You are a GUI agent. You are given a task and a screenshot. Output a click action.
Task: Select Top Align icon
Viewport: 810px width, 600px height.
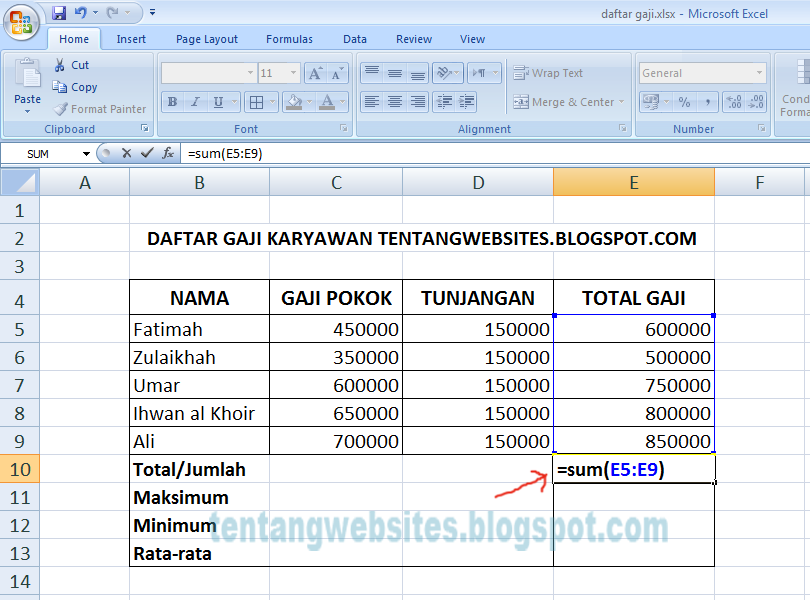[372, 73]
